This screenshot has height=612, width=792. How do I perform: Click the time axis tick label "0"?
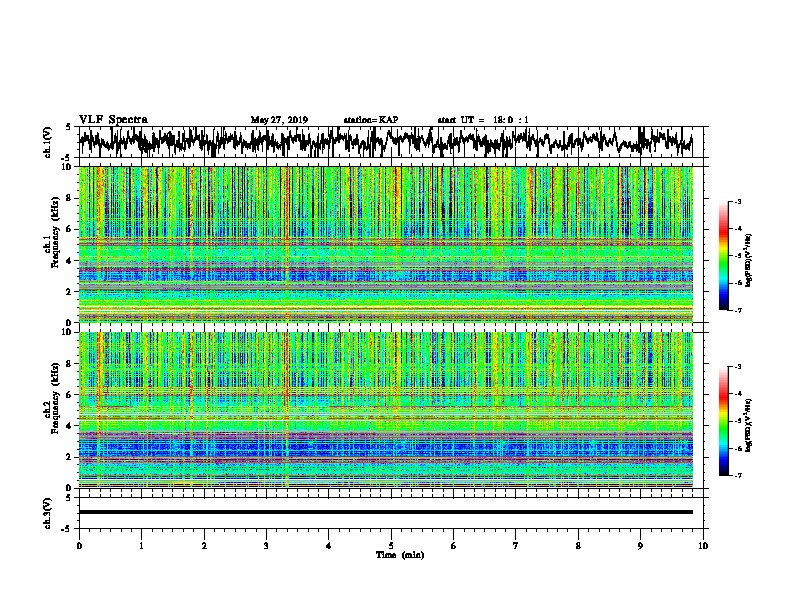(79, 545)
